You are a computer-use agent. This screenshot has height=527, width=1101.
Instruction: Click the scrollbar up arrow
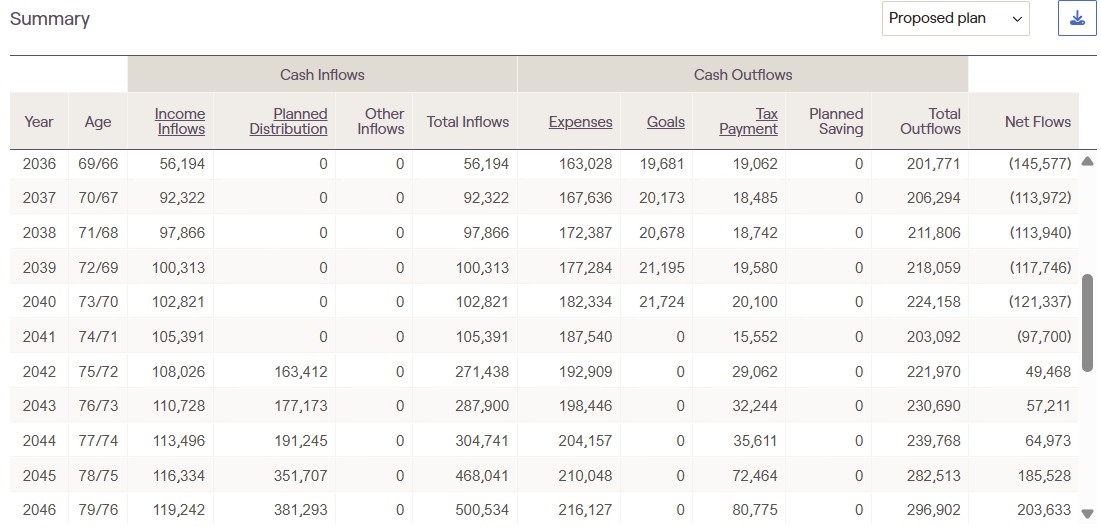pos(1087,161)
